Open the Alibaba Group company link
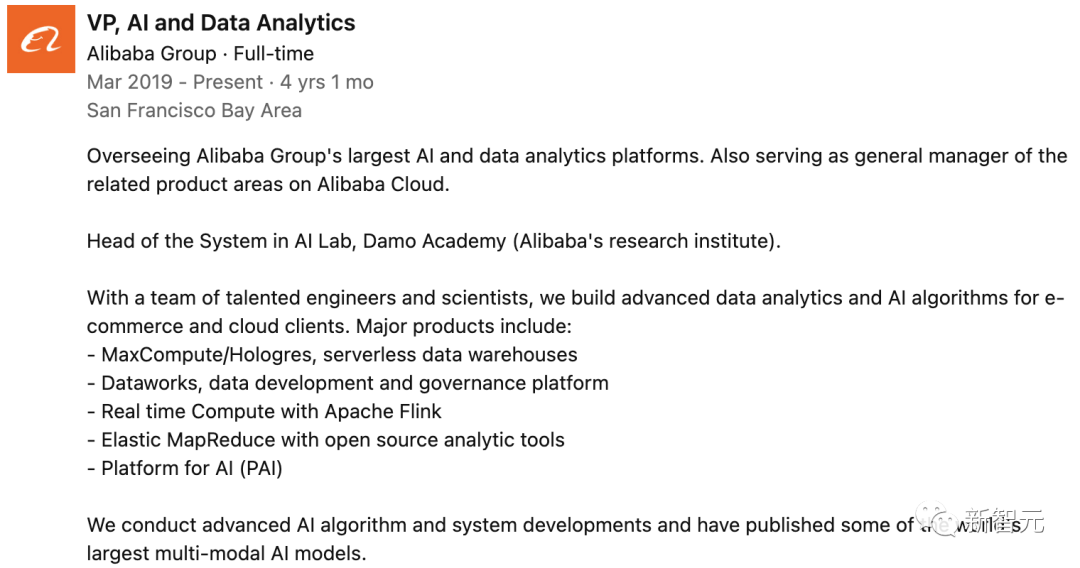 point(152,54)
